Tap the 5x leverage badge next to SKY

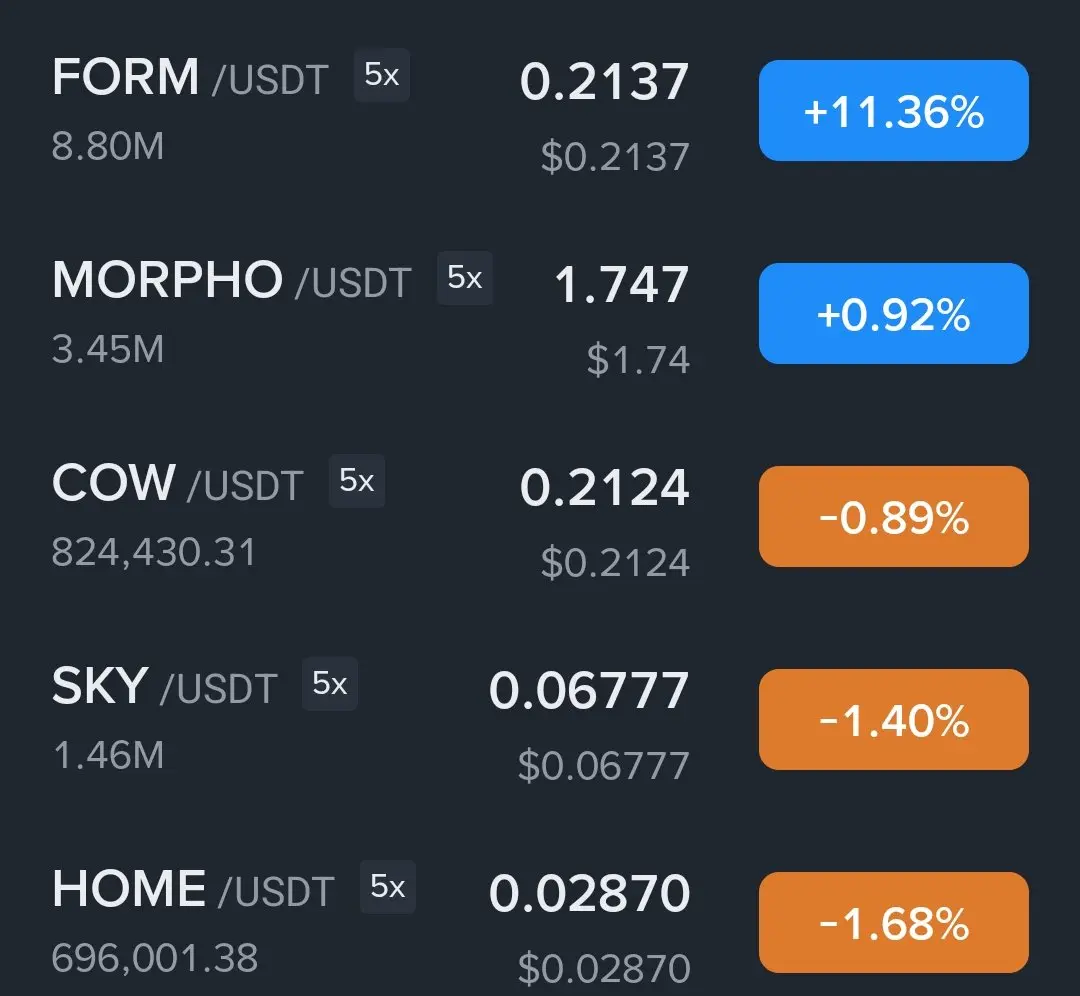(330, 684)
